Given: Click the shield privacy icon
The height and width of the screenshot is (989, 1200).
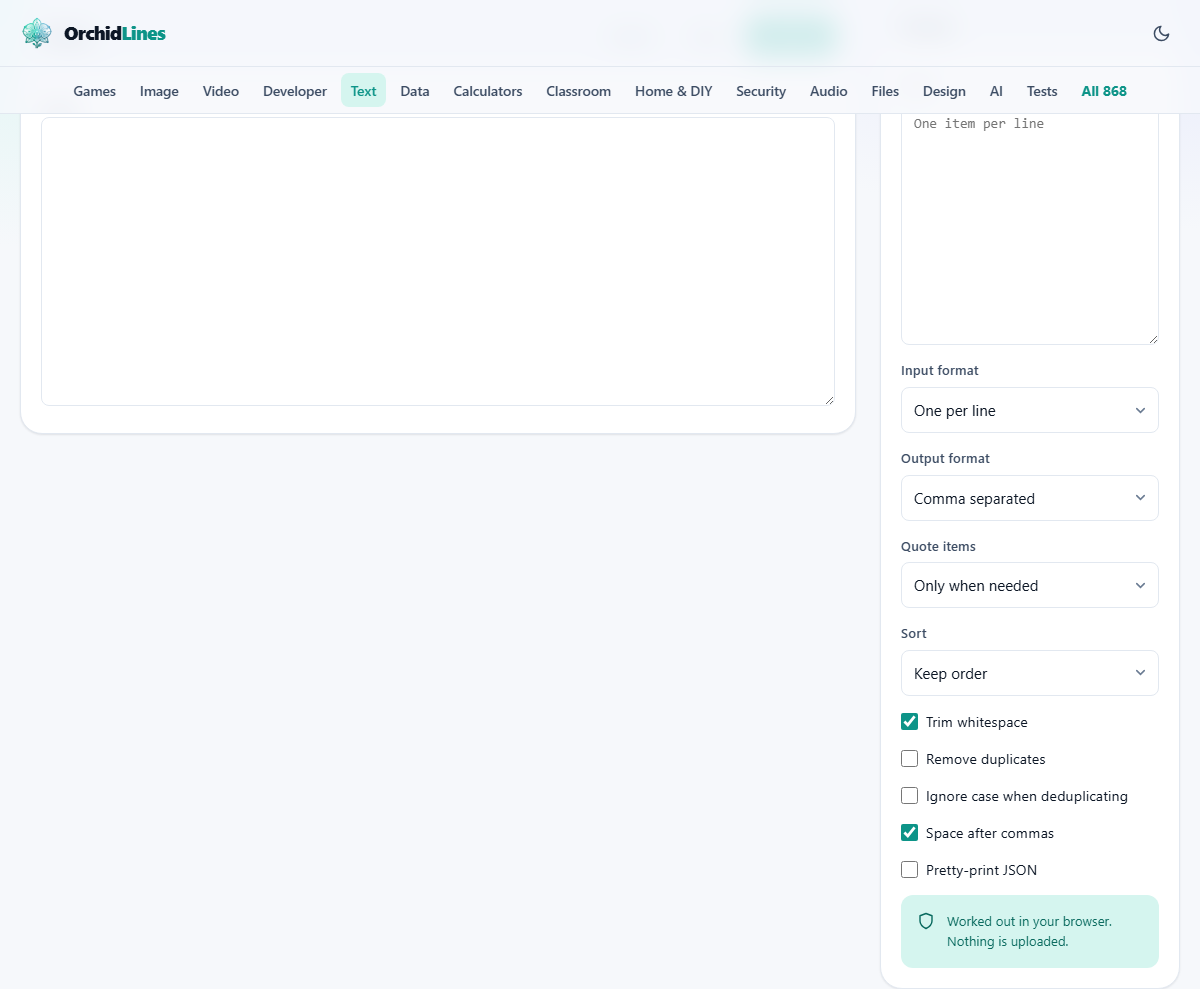Looking at the screenshot, I should 926,921.
